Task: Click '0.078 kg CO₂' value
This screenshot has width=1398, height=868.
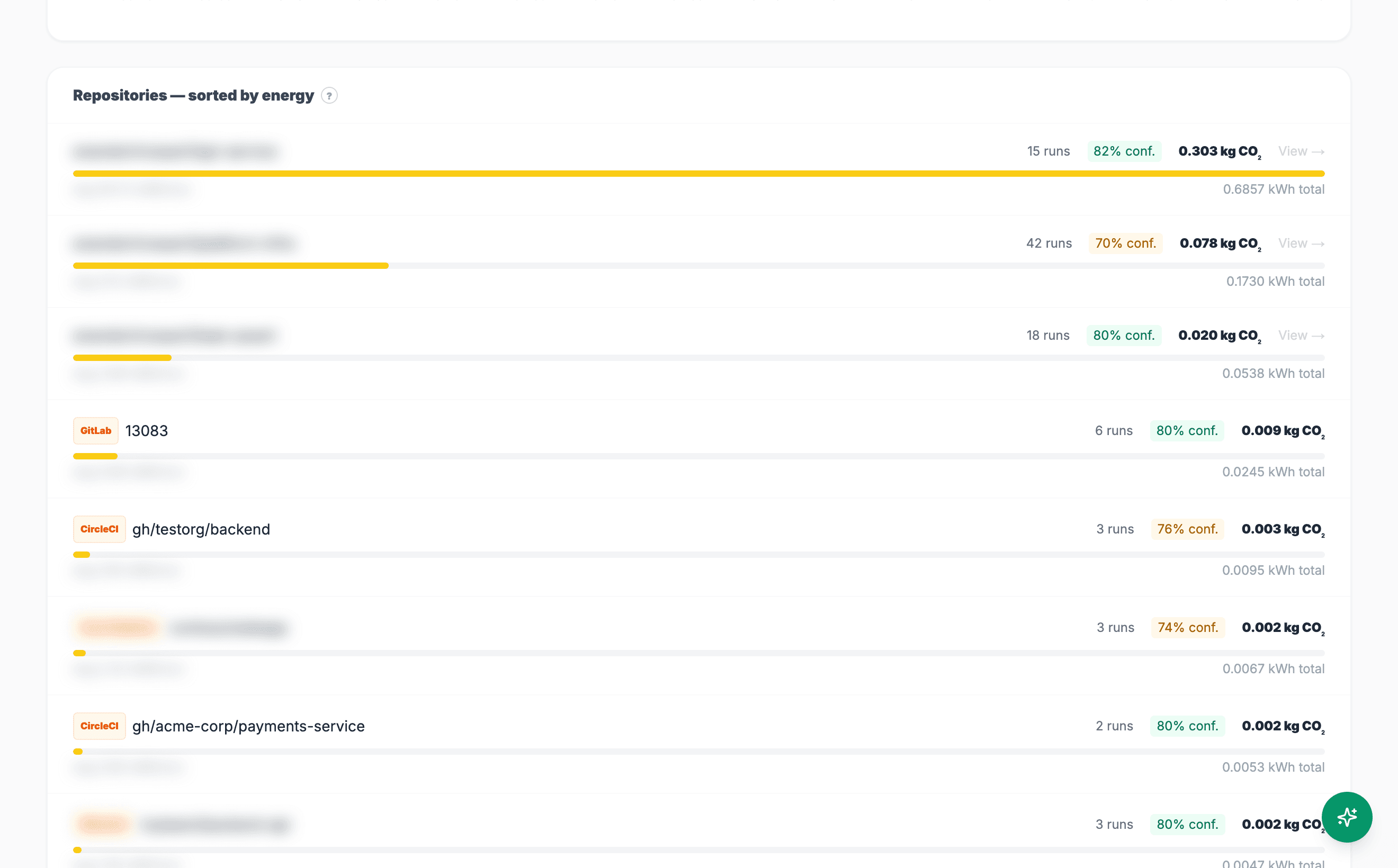Action: click(1221, 244)
